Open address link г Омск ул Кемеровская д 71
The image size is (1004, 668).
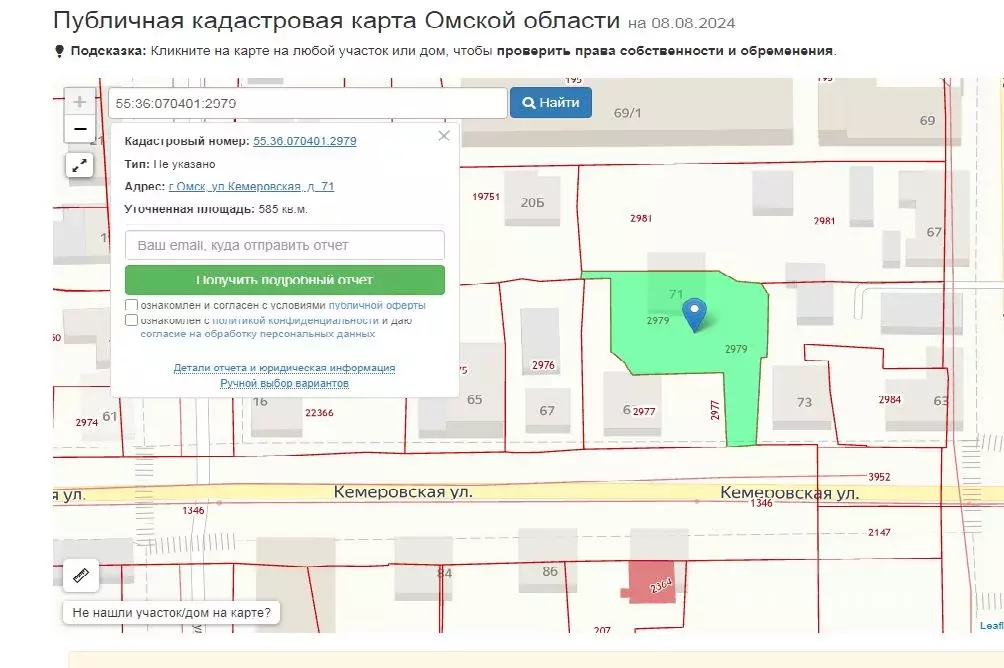coord(251,186)
